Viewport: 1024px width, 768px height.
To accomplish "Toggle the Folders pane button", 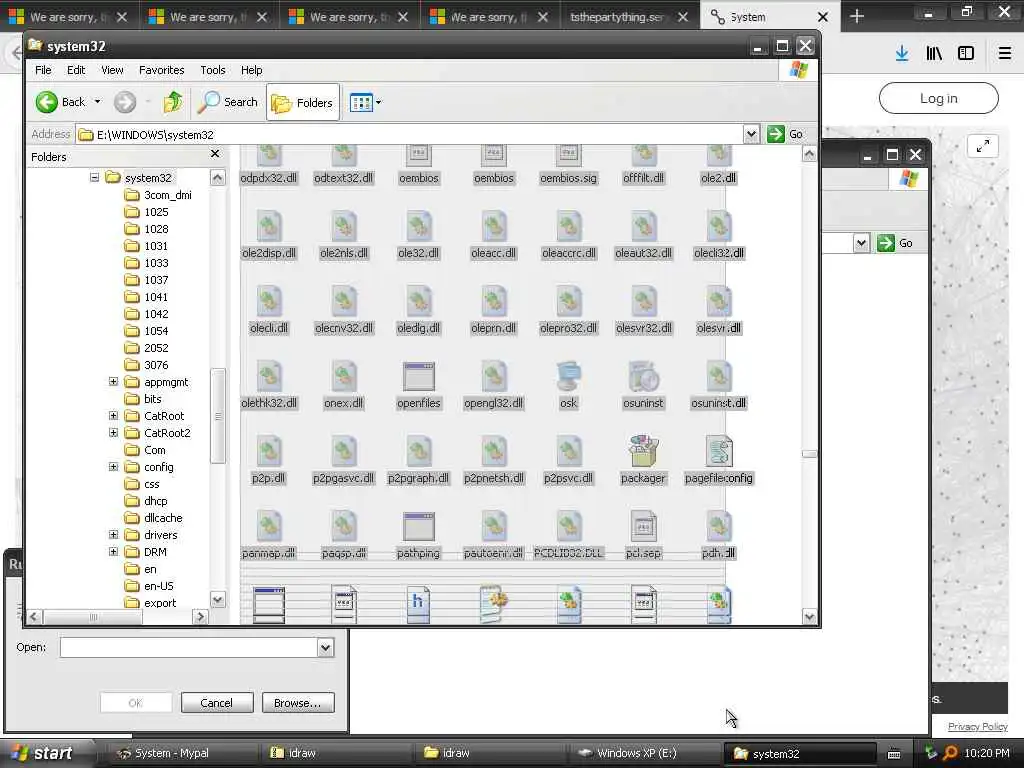I will coord(303,103).
